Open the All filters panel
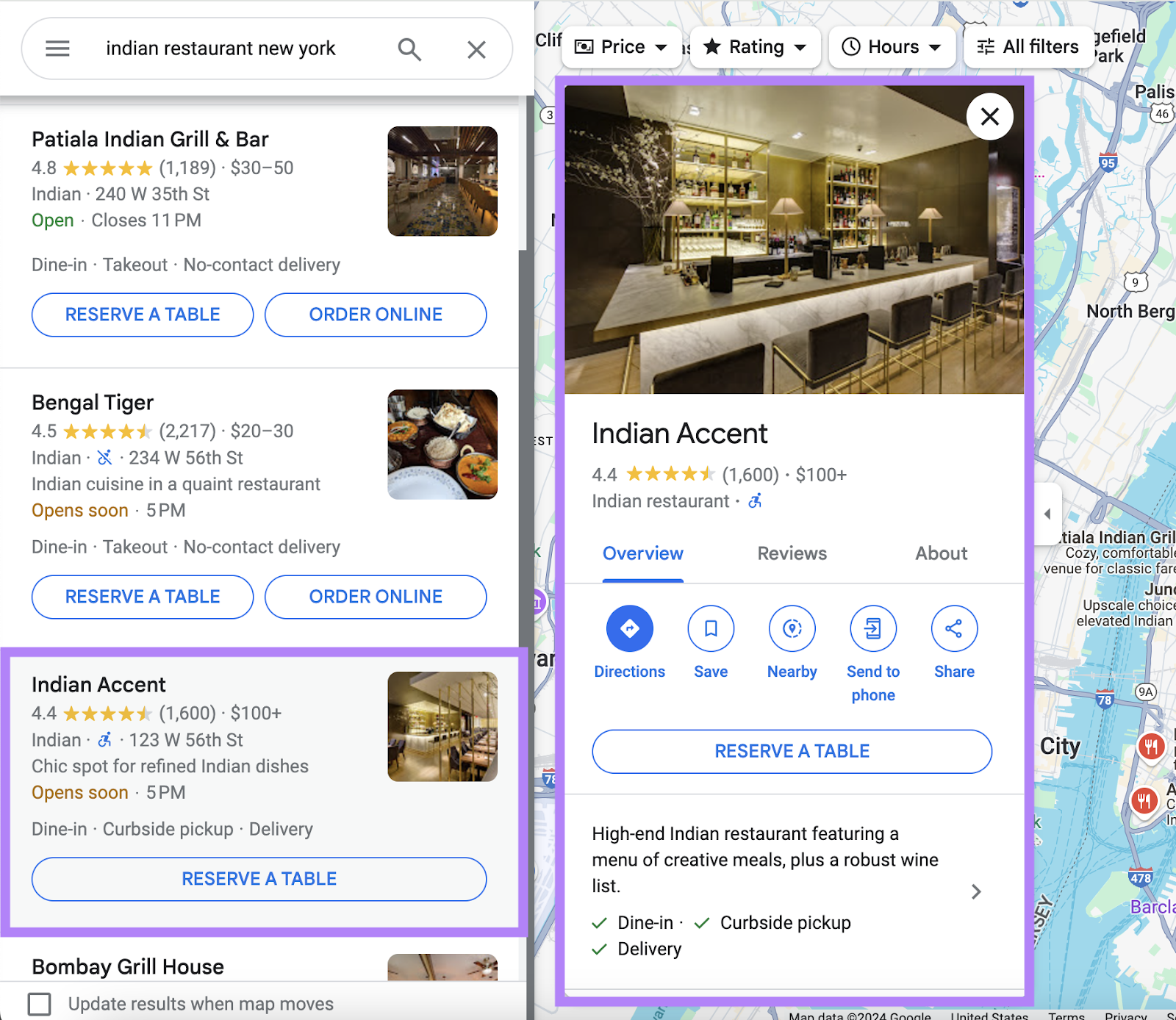Image resolution: width=1176 pixels, height=1020 pixels. point(1028,46)
